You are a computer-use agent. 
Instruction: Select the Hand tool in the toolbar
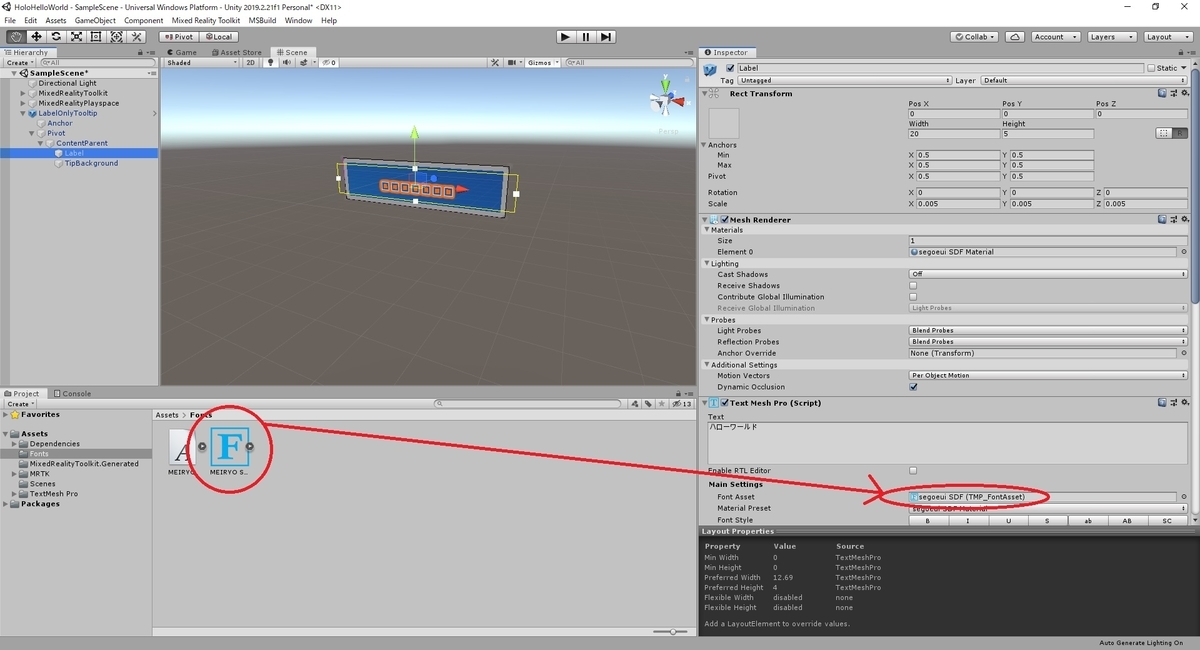tap(16, 37)
